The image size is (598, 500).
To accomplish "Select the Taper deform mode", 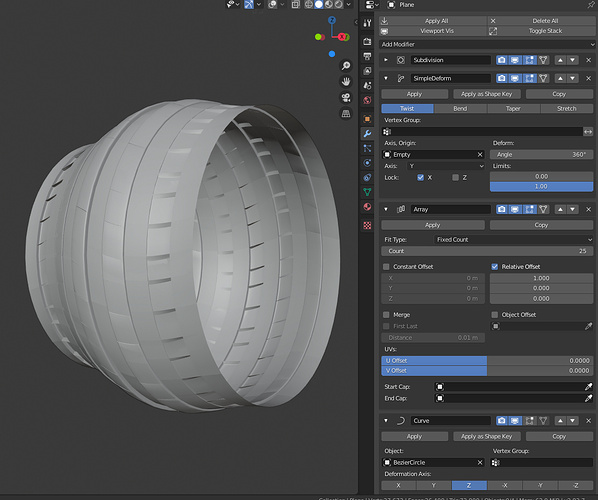I will point(513,109).
